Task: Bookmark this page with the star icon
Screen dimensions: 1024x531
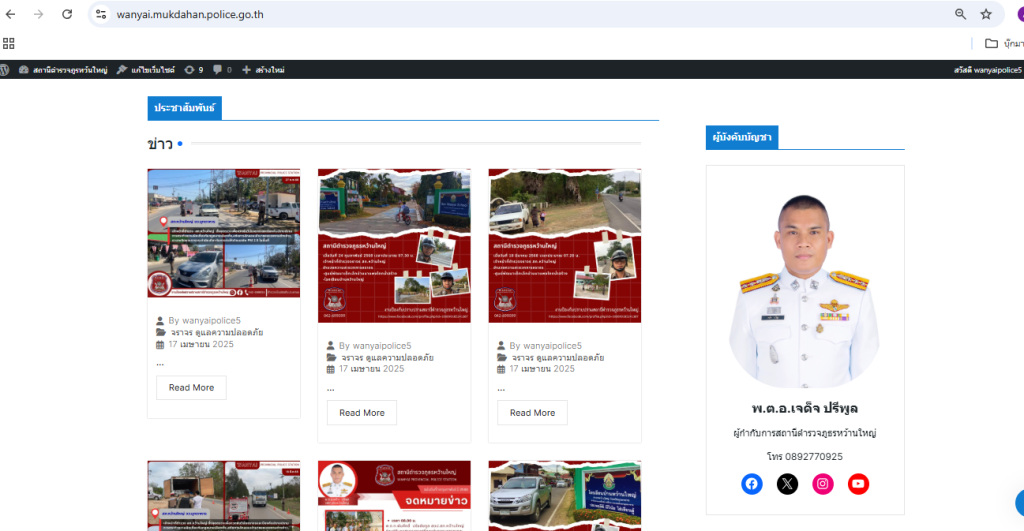Action: [986, 14]
